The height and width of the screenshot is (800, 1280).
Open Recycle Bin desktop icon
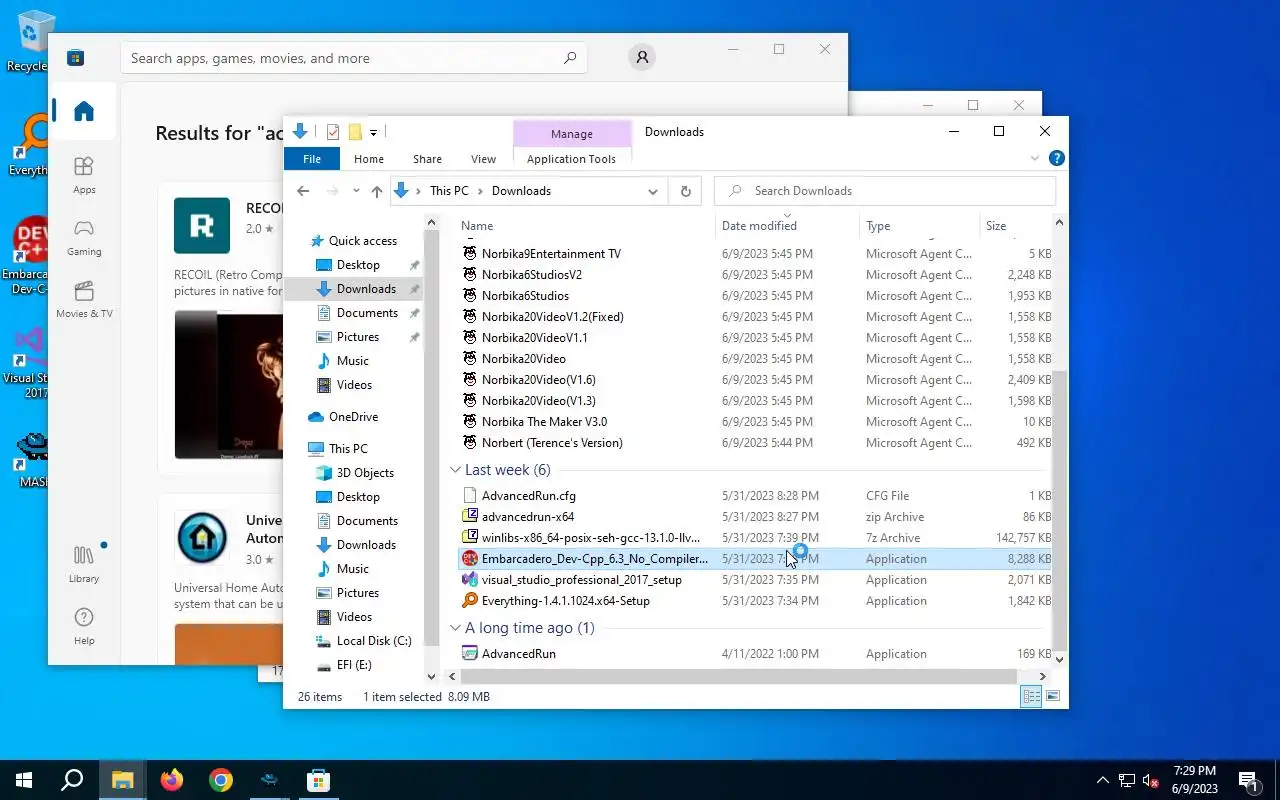[33, 42]
